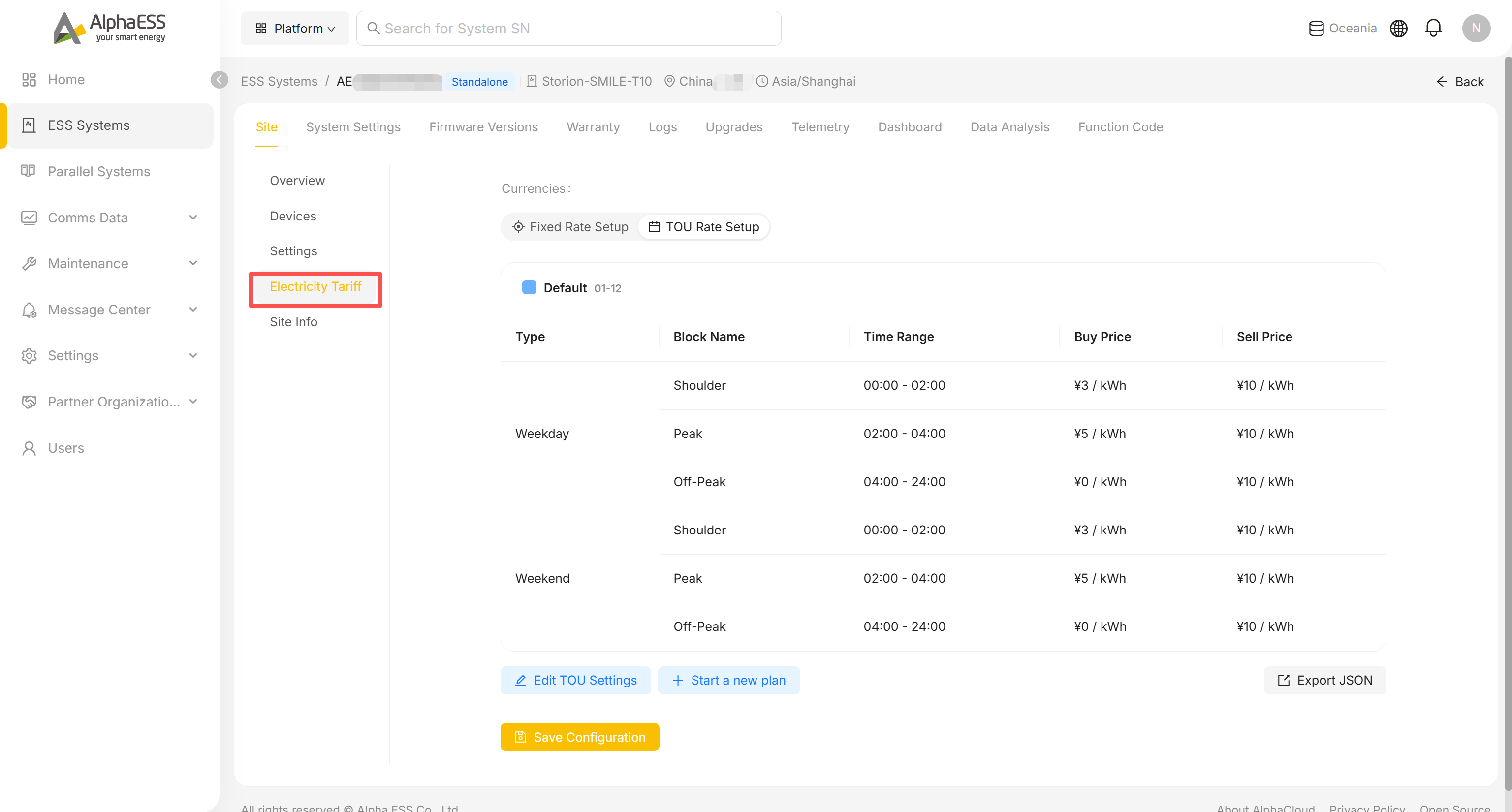Open the Warranty tab

593,127
